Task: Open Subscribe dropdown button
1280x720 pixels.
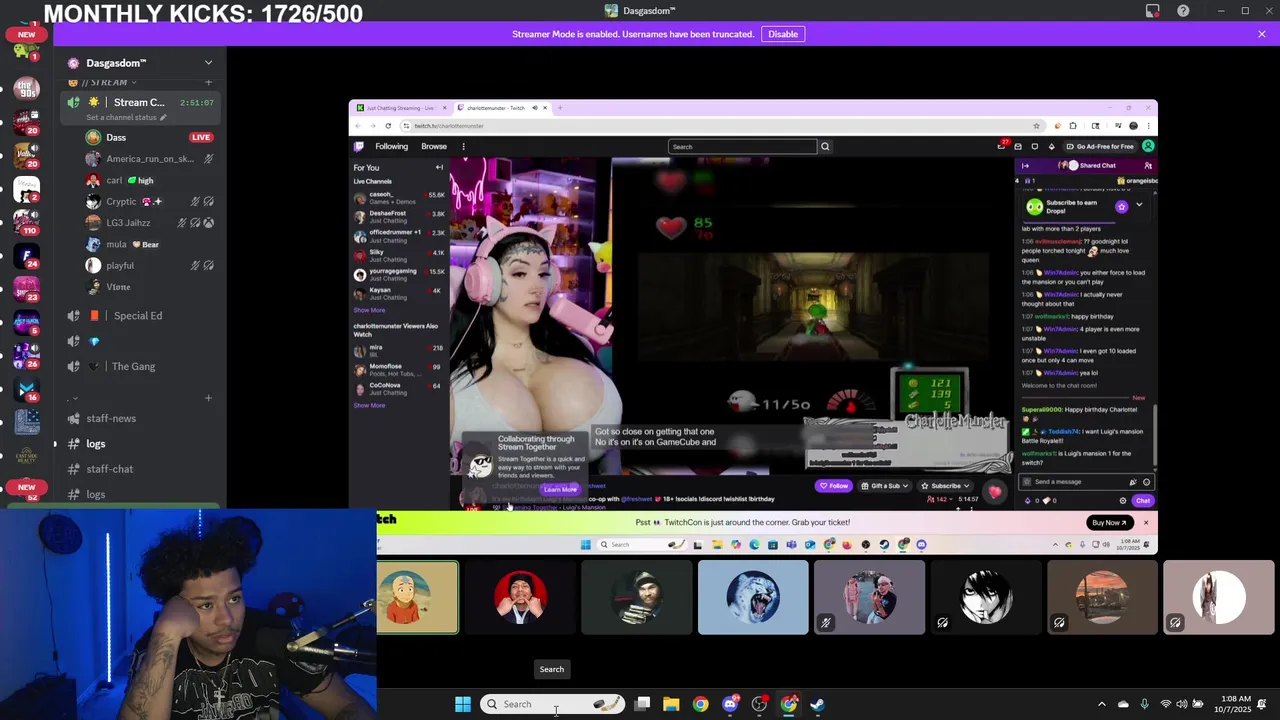Action: coord(945,486)
